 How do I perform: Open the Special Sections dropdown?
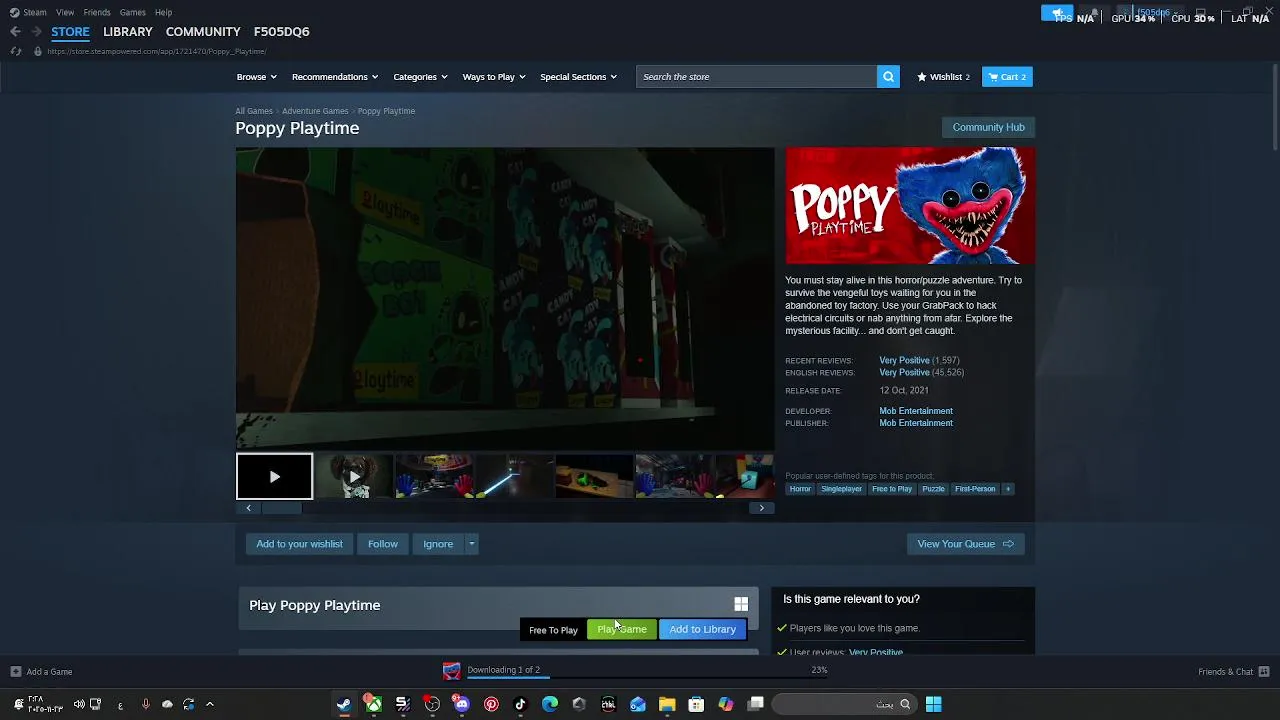[578, 77]
